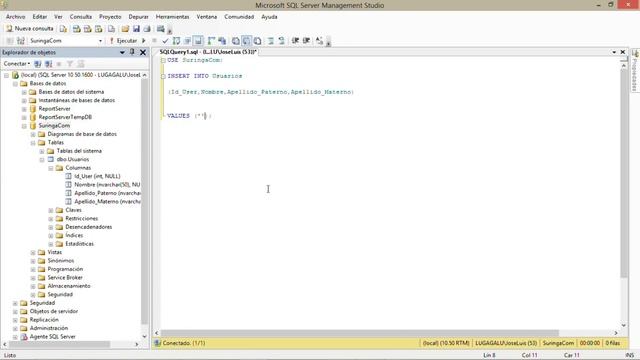Select results to file
640x360 pixels.
(x=258, y=41)
